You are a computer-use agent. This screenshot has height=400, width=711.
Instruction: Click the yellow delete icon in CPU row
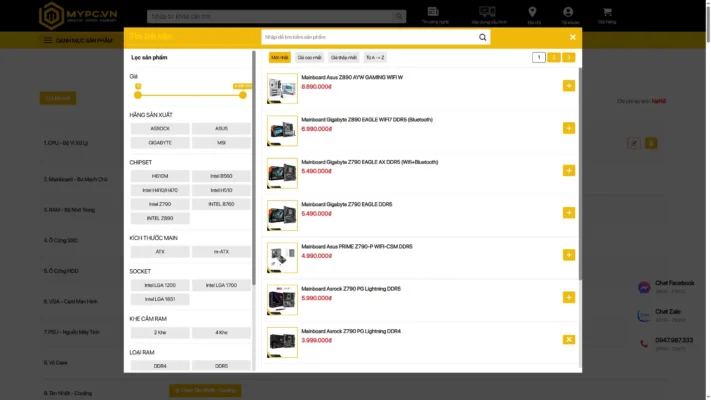point(651,143)
